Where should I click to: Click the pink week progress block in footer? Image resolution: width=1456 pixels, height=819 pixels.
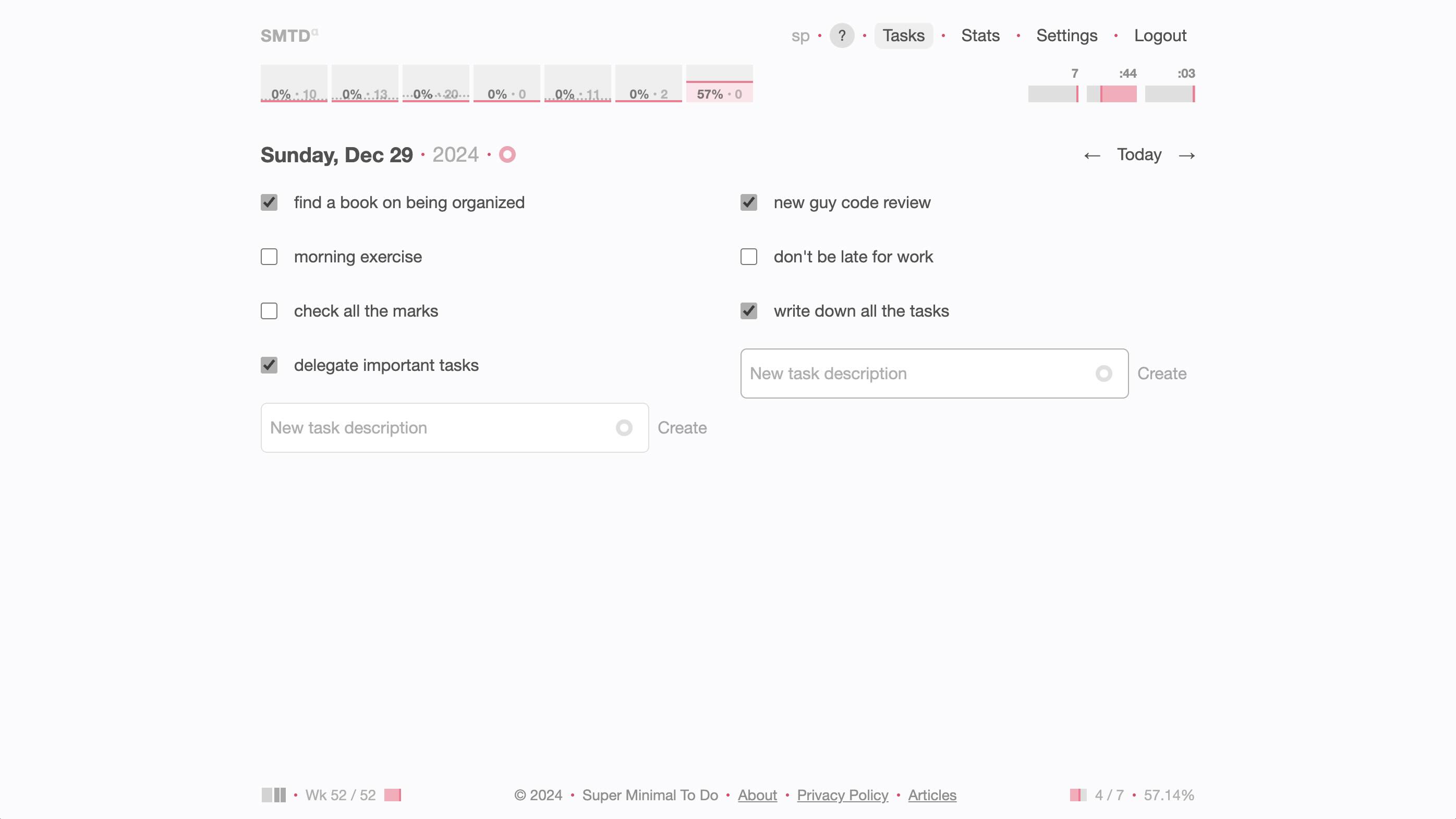[x=392, y=794]
